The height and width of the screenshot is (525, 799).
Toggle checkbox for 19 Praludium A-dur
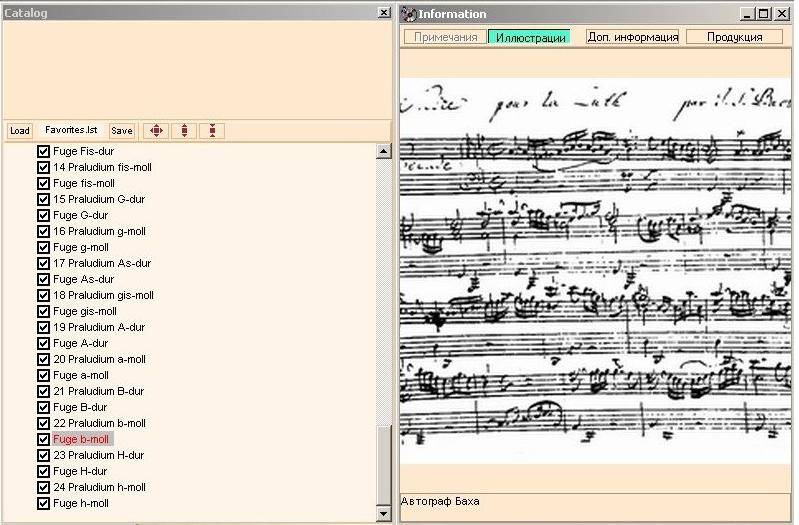click(x=43, y=327)
